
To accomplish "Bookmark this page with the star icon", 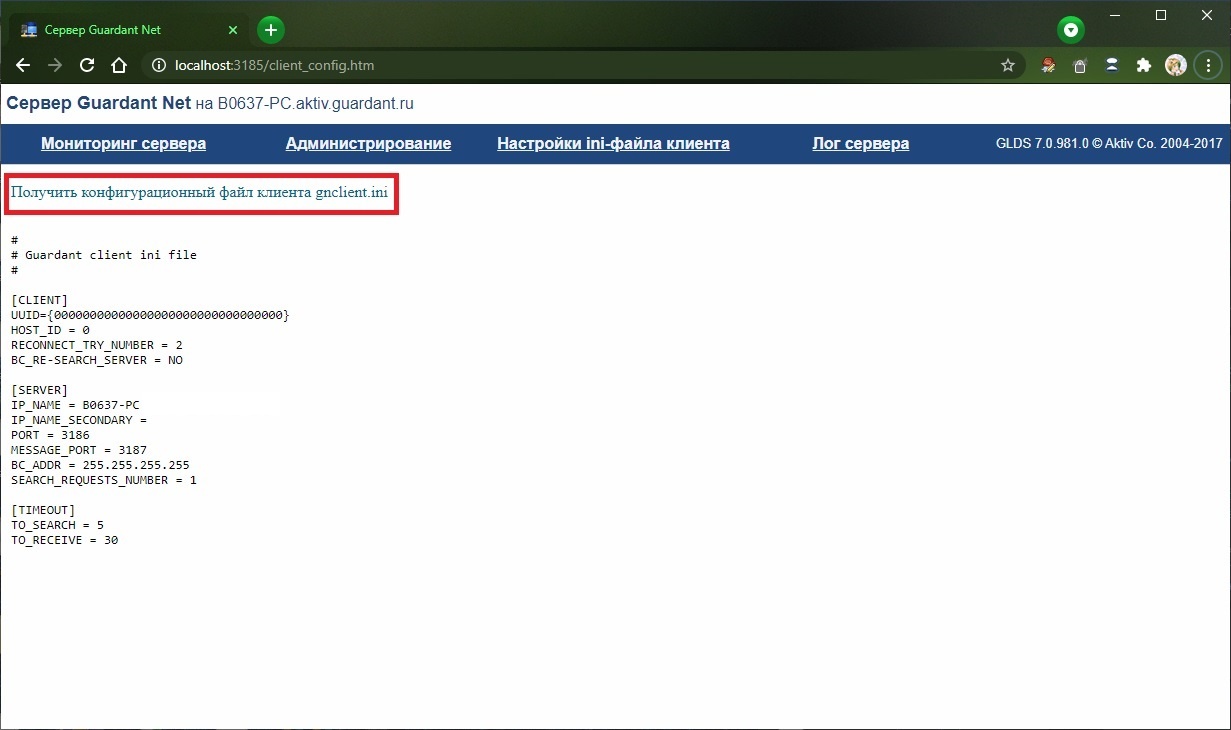I will [1007, 66].
